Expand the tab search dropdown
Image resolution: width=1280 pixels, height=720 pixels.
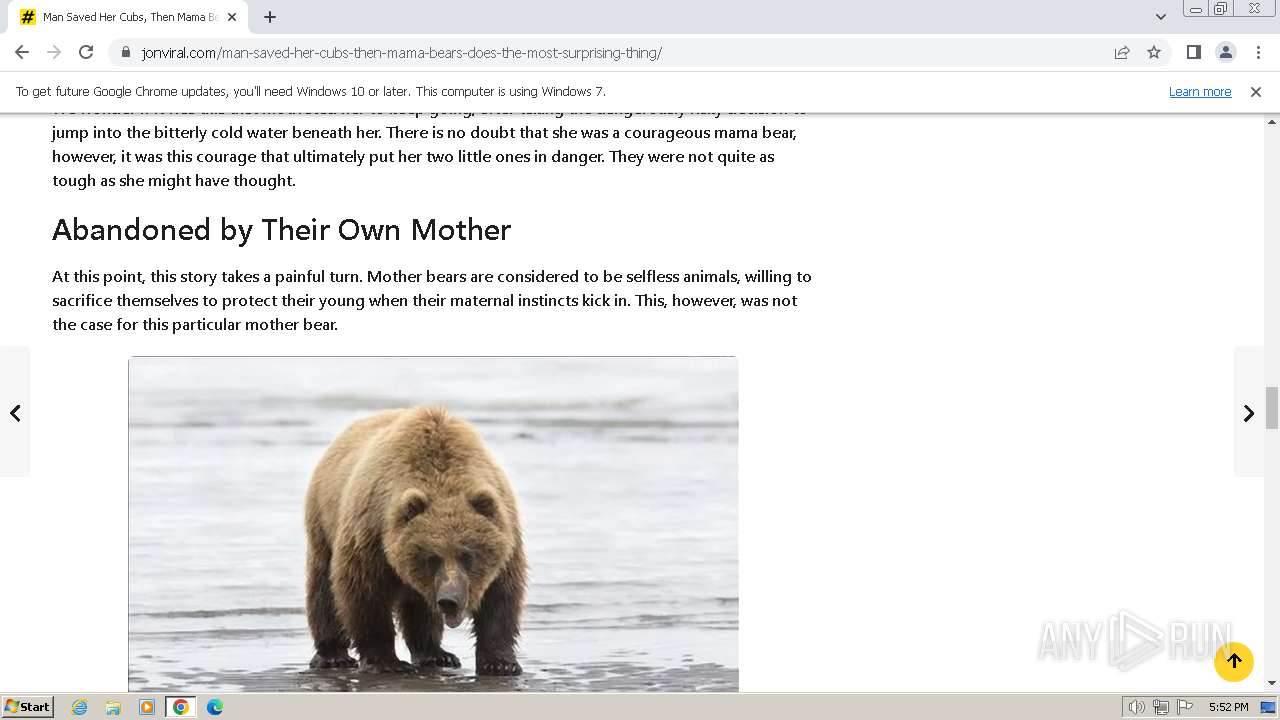pyautogui.click(x=1161, y=17)
